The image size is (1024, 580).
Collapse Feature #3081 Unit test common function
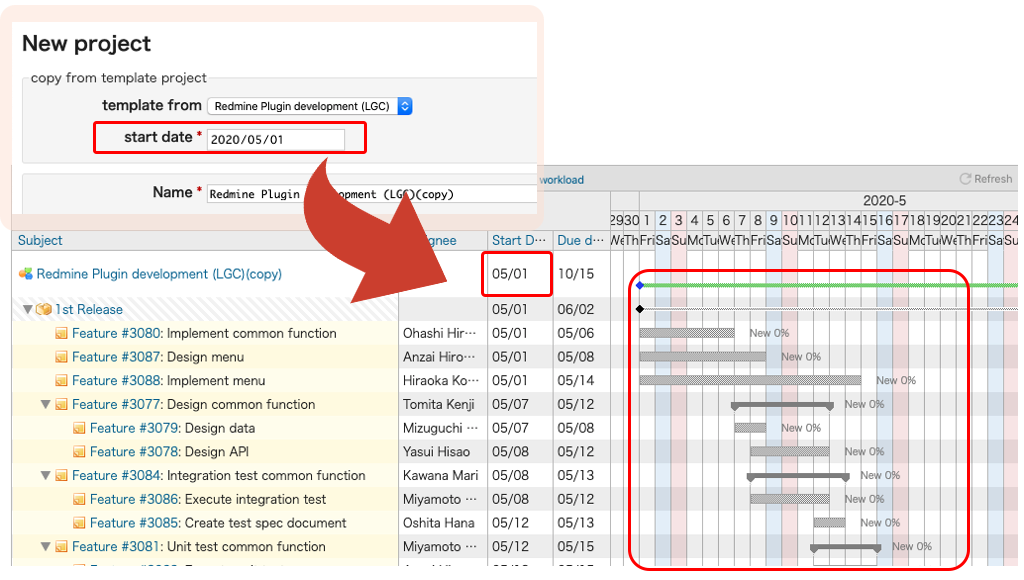point(45,547)
